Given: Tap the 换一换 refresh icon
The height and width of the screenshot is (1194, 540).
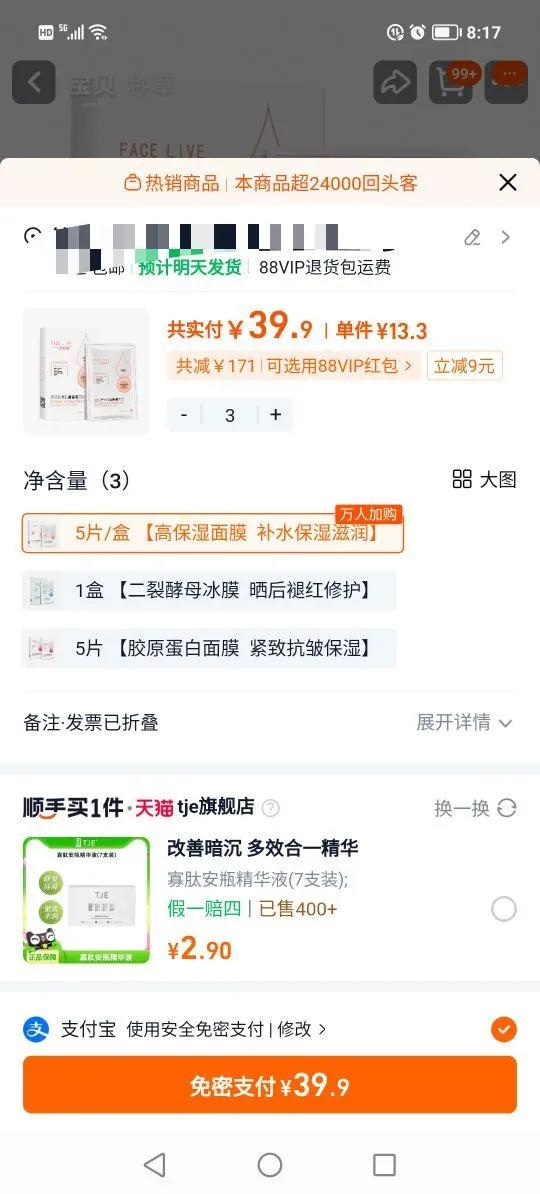Looking at the screenshot, I should click(506, 808).
